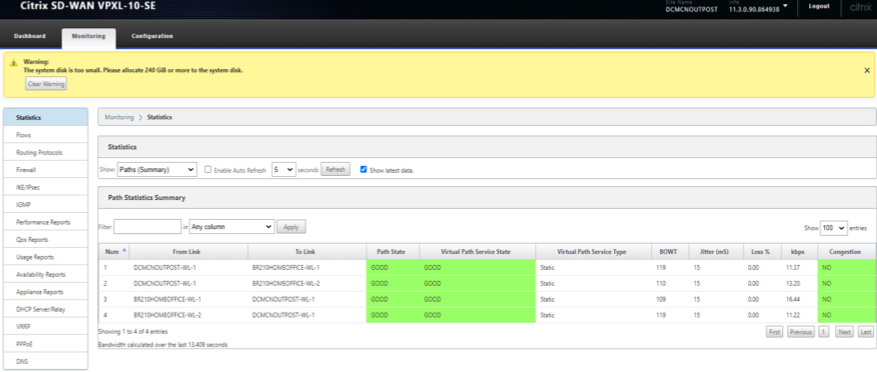The width and height of the screenshot is (877, 372).
Task: Open Appliance Reports in the sidebar
Action: [x=45, y=292]
